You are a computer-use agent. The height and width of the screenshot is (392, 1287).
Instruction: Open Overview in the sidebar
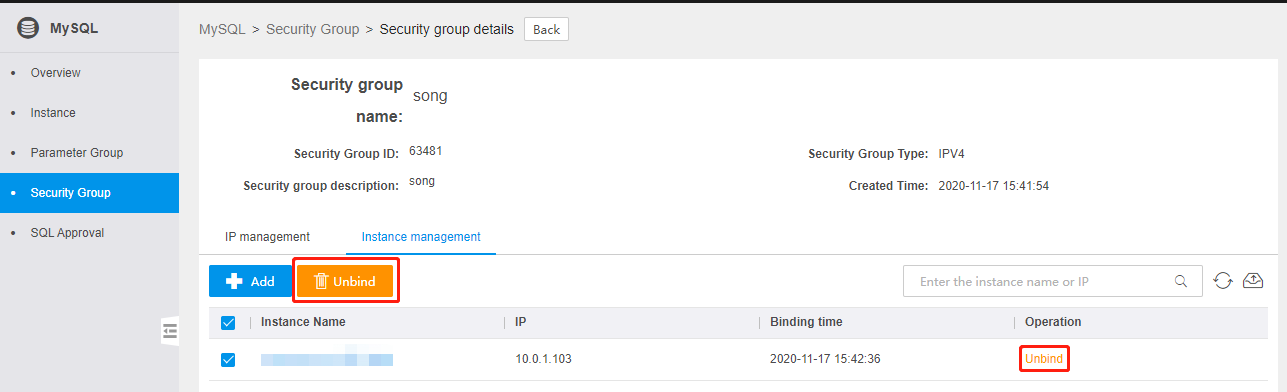tap(55, 73)
